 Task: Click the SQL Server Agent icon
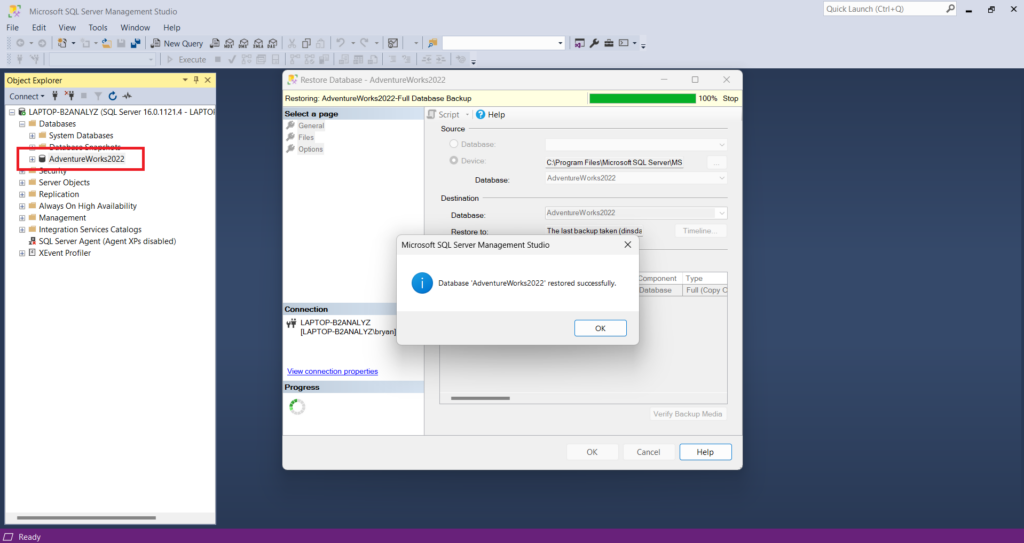[x=32, y=241]
